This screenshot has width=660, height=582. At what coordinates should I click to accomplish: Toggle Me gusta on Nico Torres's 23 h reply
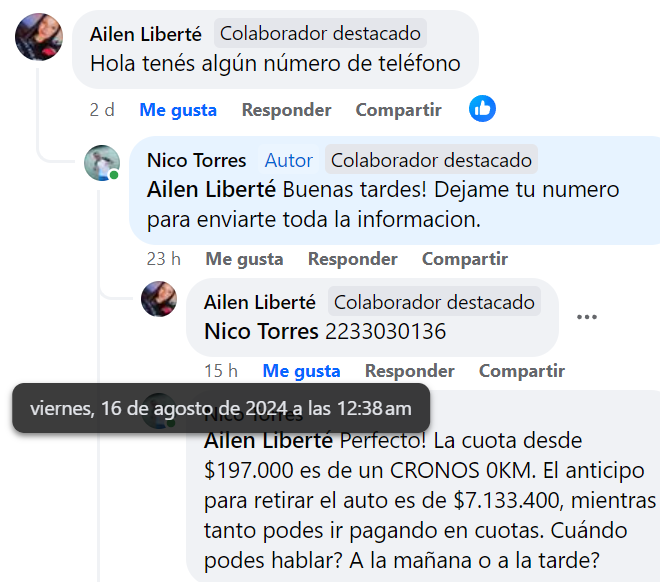coord(244,259)
